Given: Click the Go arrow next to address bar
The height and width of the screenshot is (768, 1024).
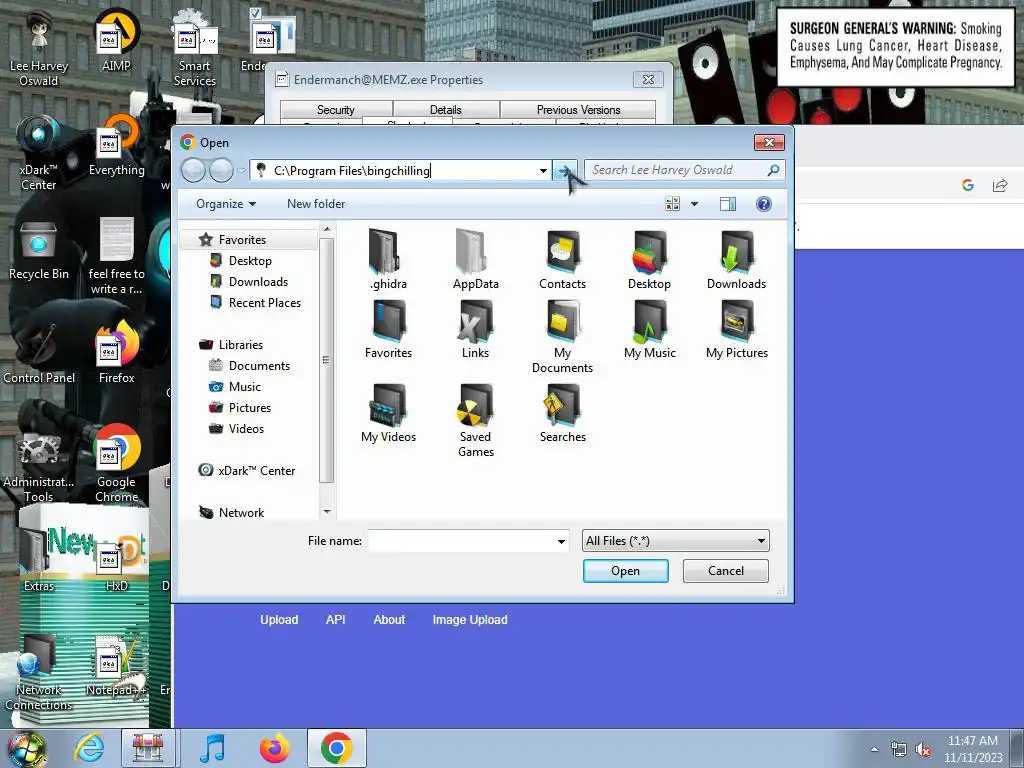Looking at the screenshot, I should click(x=564, y=170).
